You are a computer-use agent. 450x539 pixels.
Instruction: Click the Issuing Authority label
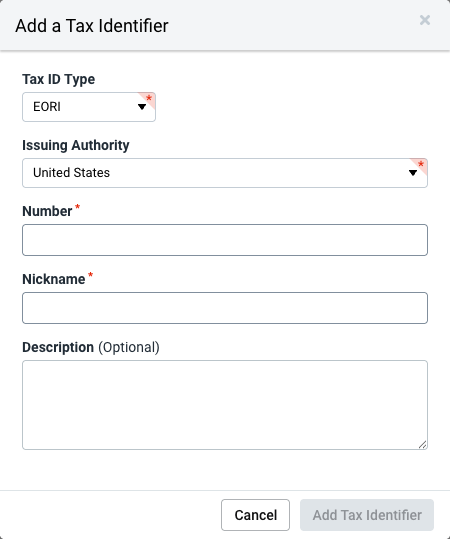coord(76,145)
